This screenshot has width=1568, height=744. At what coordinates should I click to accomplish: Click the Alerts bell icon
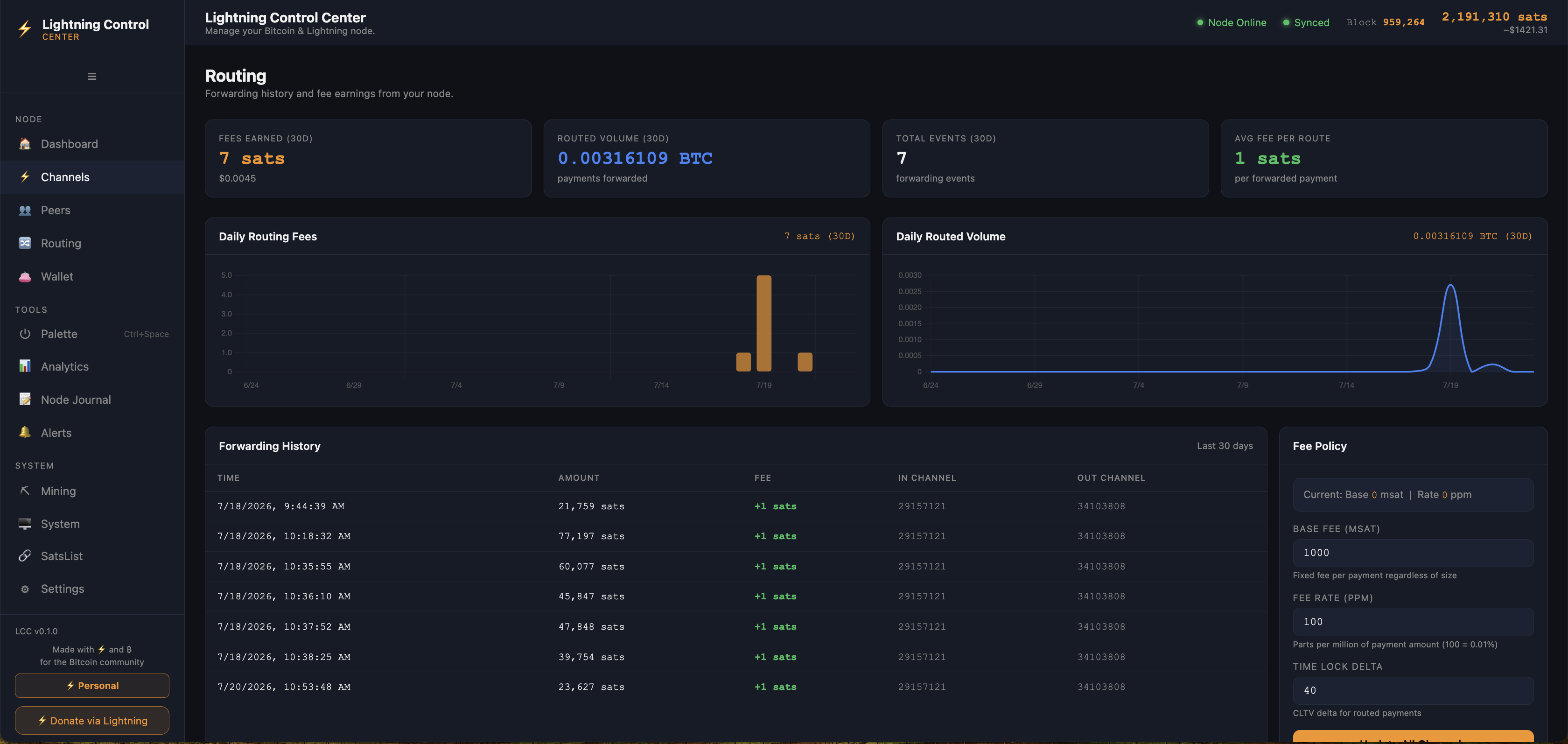pyautogui.click(x=25, y=432)
